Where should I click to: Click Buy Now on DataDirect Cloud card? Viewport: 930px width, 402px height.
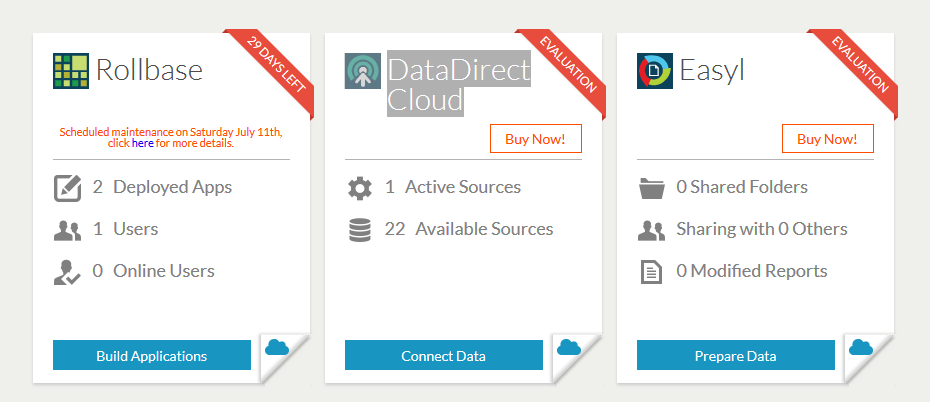click(535, 139)
